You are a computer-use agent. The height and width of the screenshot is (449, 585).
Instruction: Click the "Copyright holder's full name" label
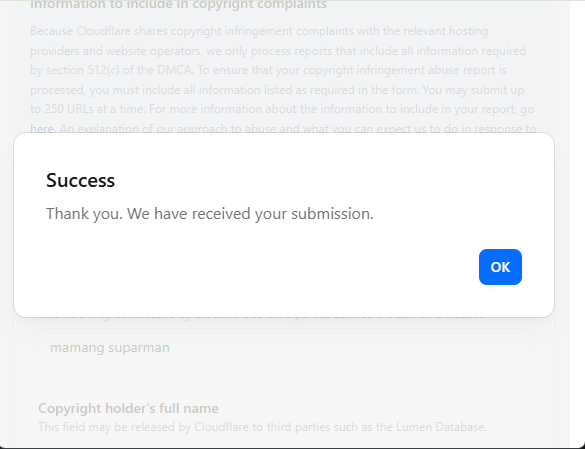tap(128, 408)
